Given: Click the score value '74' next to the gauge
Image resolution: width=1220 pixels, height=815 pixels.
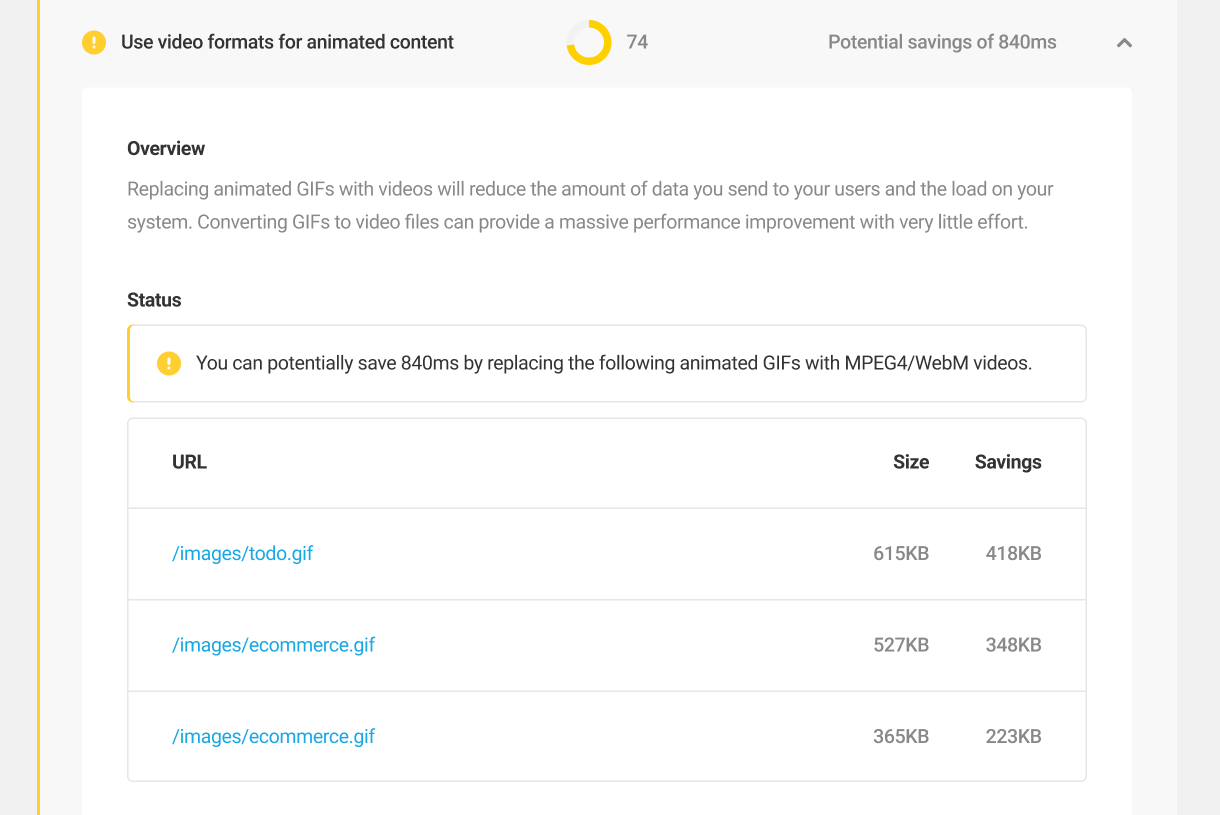Looking at the screenshot, I should point(638,43).
